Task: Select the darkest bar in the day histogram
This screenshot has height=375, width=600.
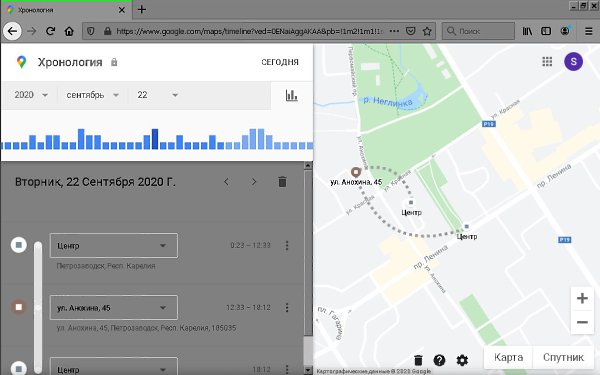Action: pos(155,139)
